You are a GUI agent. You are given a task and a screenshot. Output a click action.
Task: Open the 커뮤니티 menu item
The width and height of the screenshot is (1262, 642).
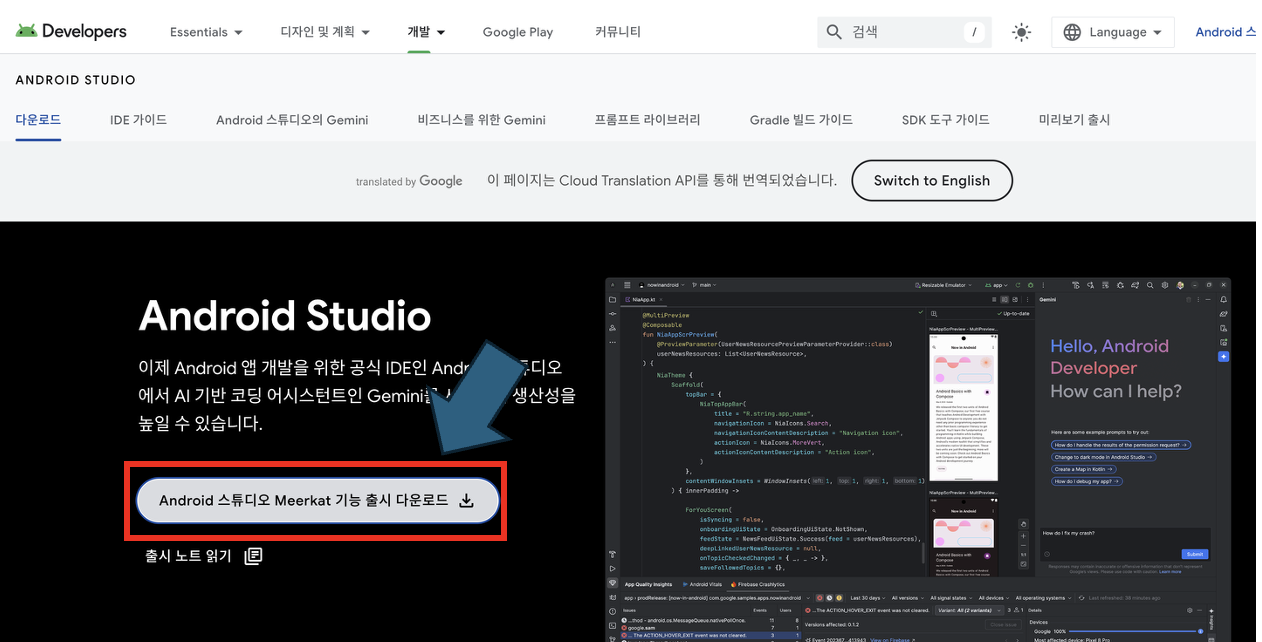618,32
